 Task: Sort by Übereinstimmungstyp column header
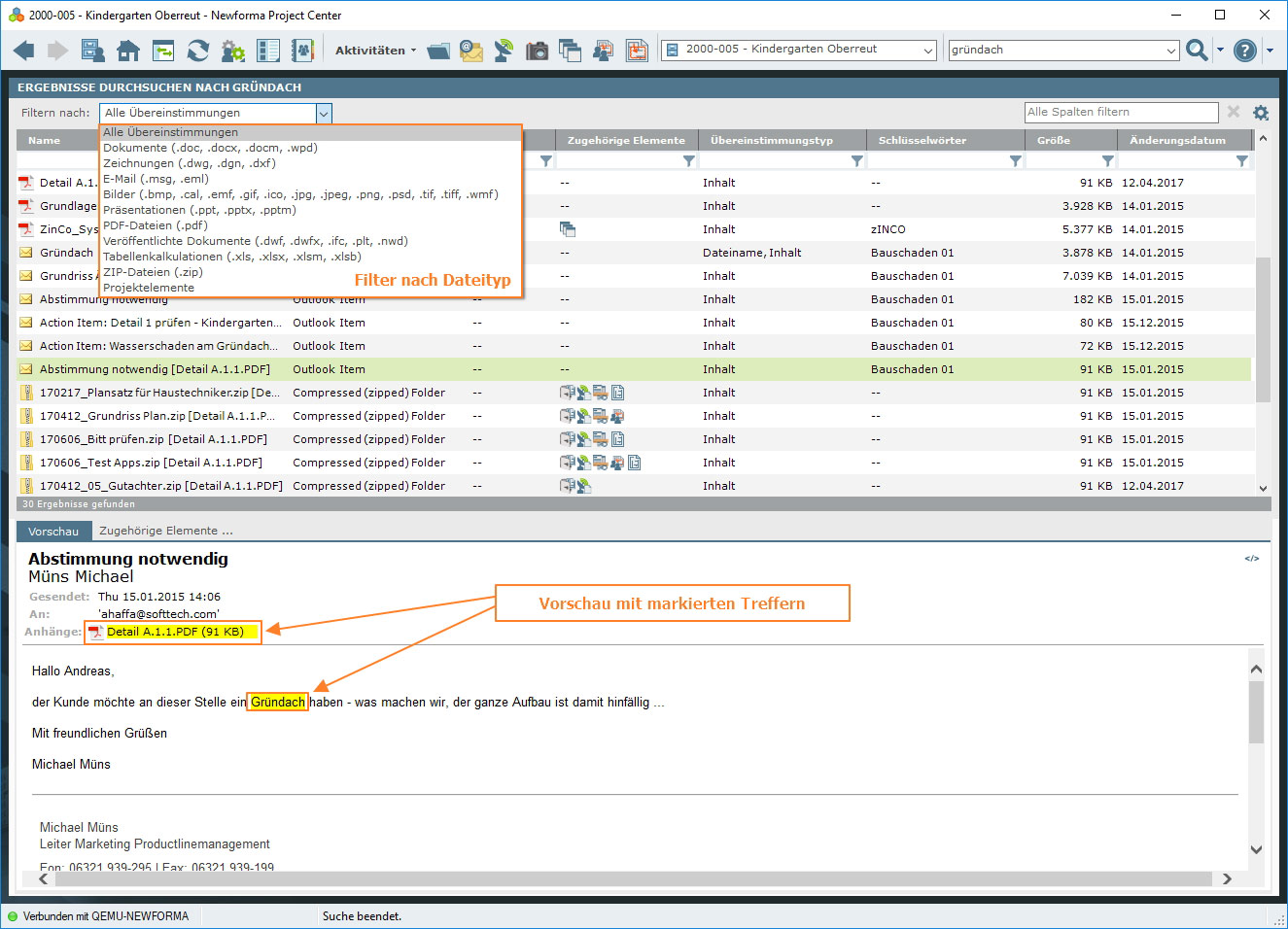[782, 140]
